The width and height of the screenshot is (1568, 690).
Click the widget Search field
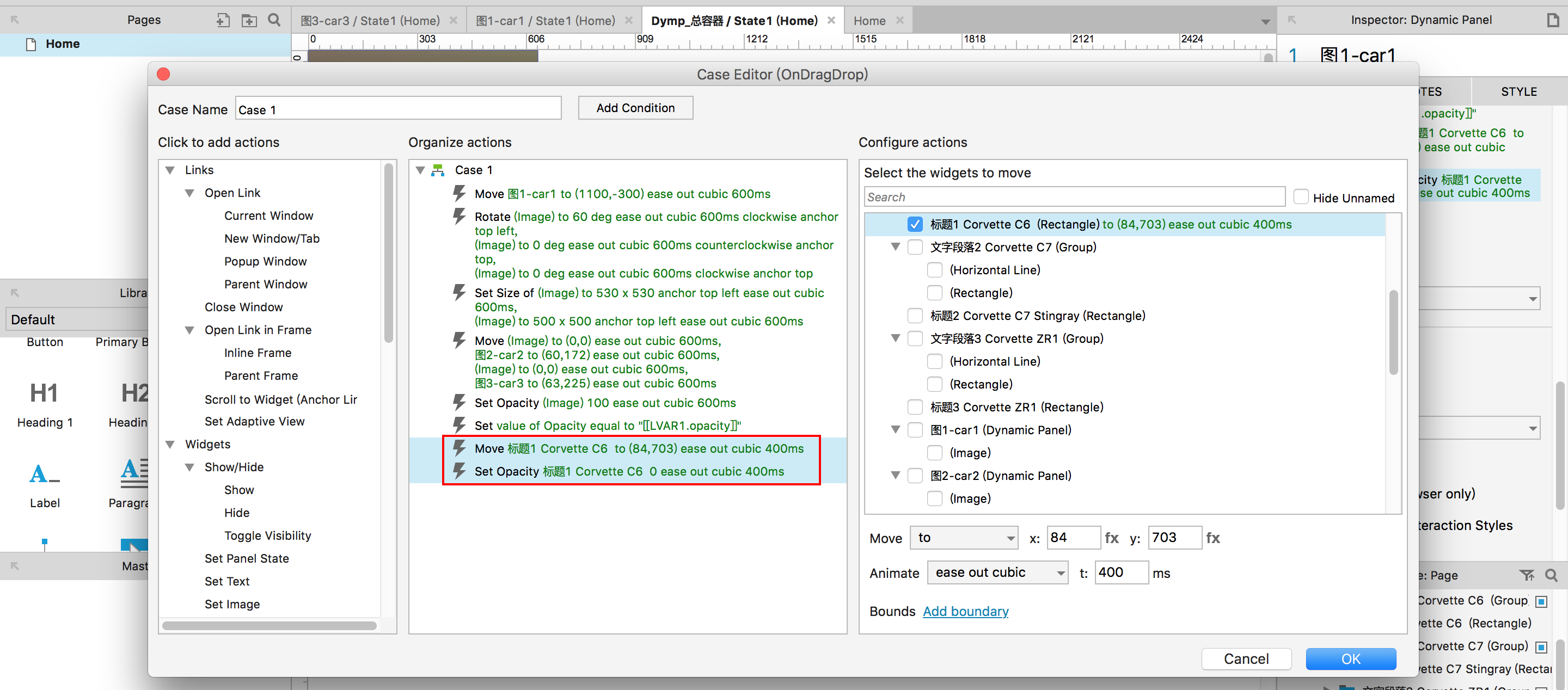(1074, 197)
